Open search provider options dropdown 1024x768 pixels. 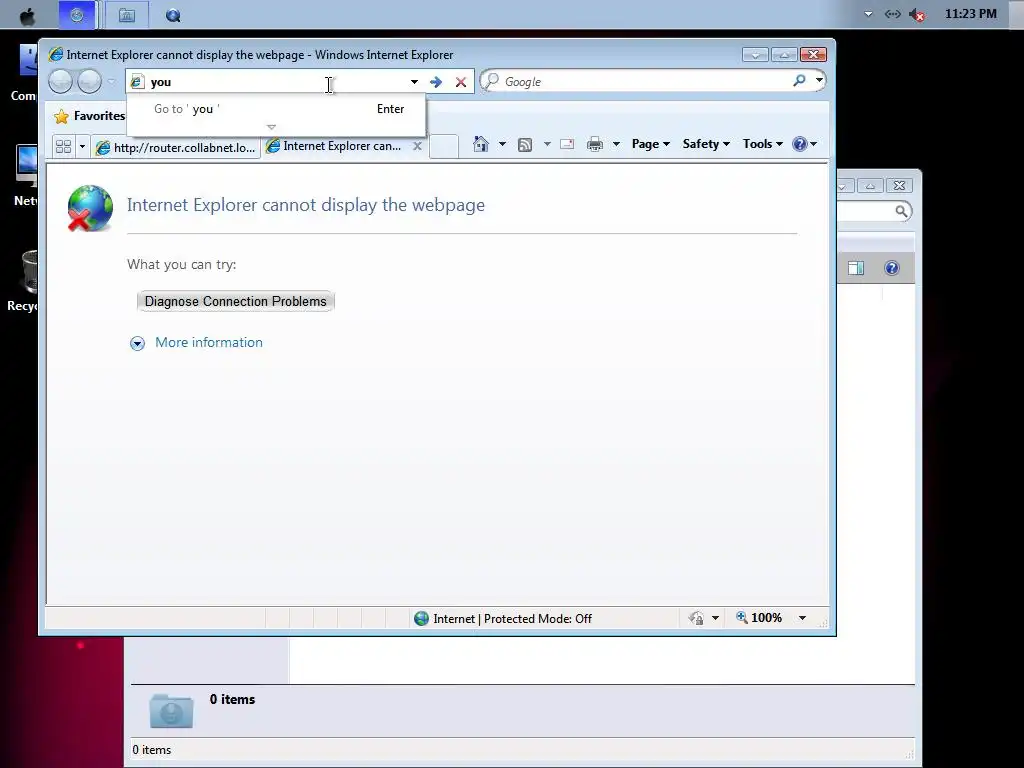pyautogui.click(x=819, y=81)
